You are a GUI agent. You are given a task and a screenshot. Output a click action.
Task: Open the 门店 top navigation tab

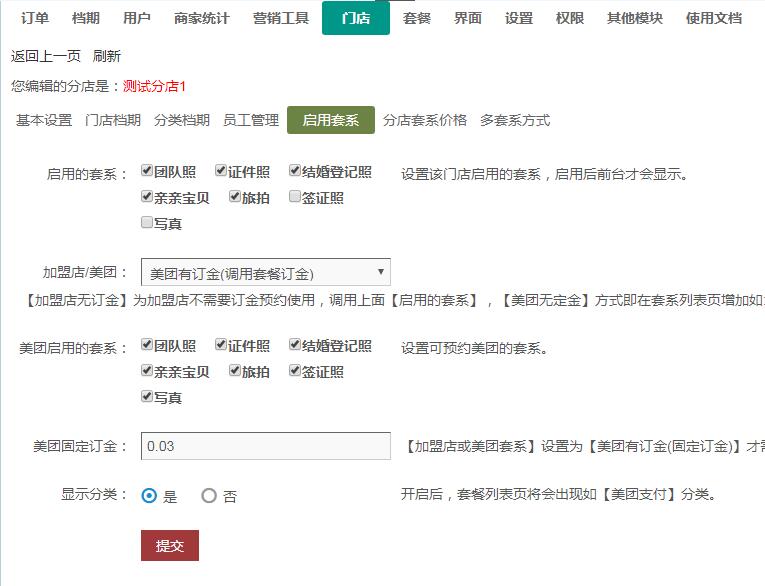pos(355,18)
